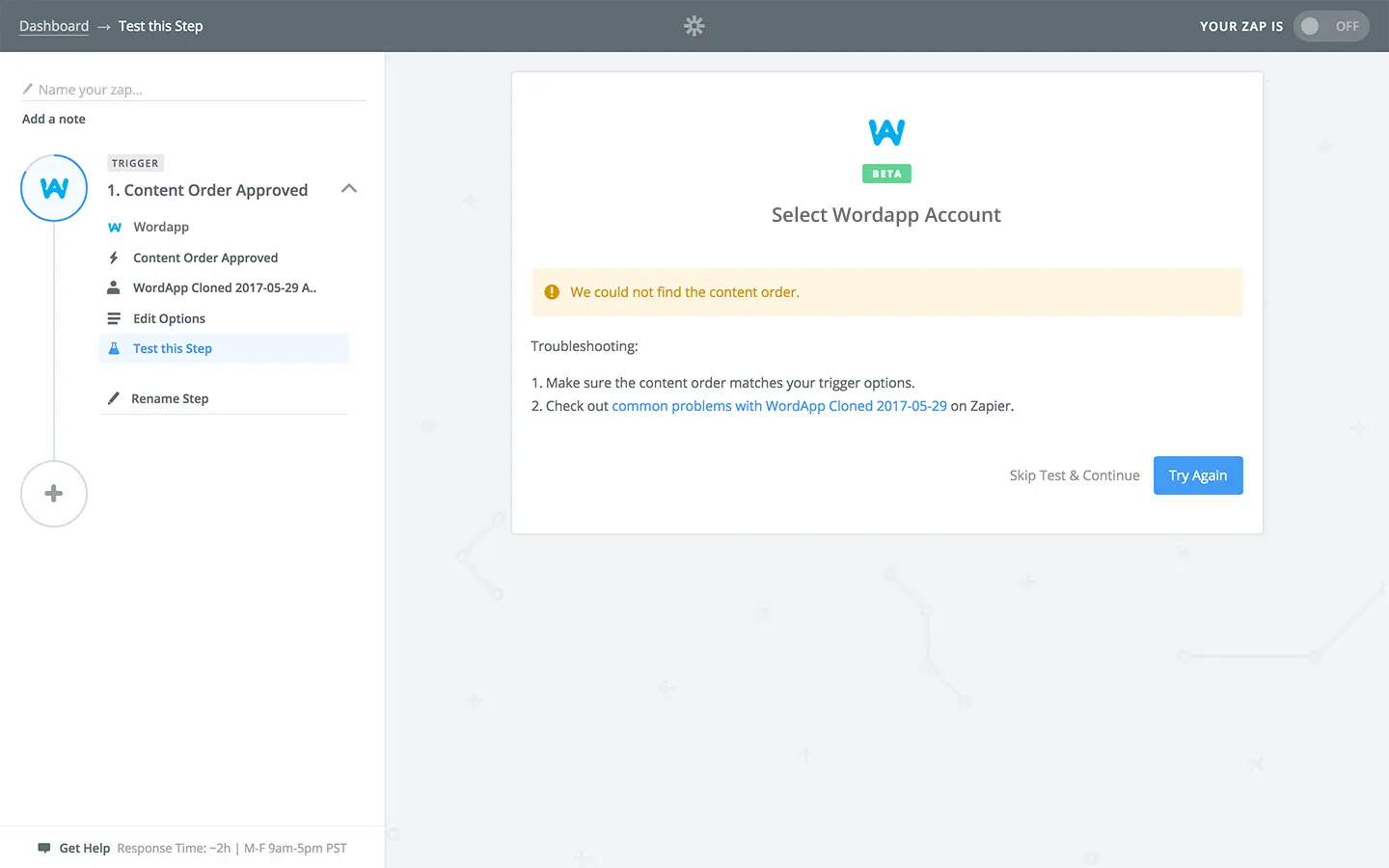The image size is (1389, 868).
Task: Click the We could not find the content order message
Action: [x=685, y=292]
